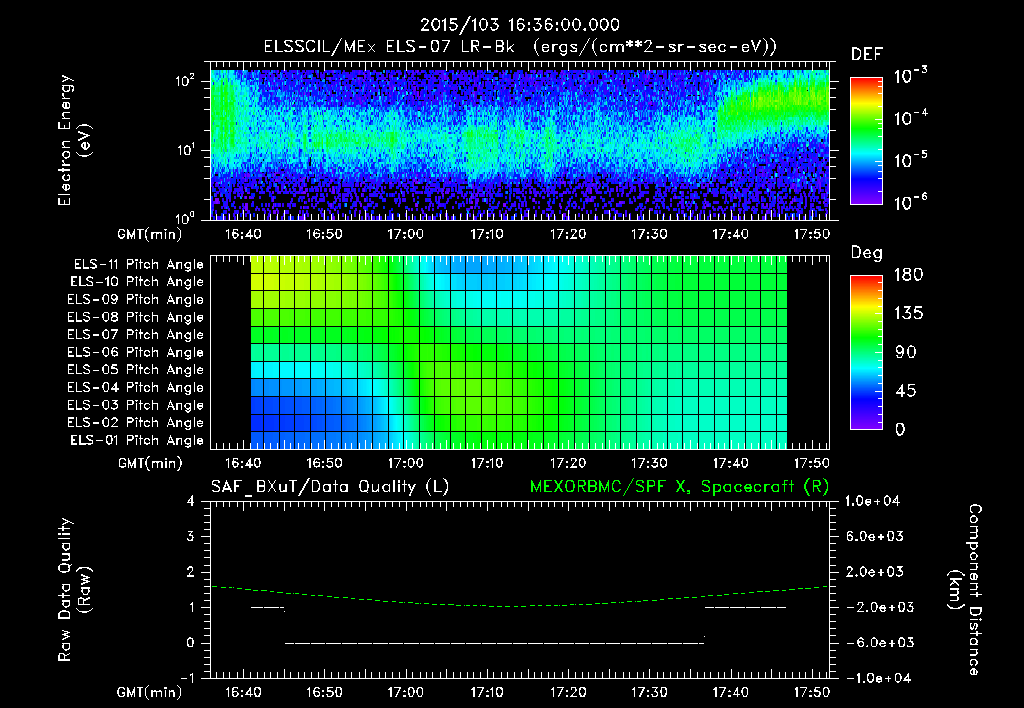Click the date title "2015/103 16:36:00.000"

[520, 25]
